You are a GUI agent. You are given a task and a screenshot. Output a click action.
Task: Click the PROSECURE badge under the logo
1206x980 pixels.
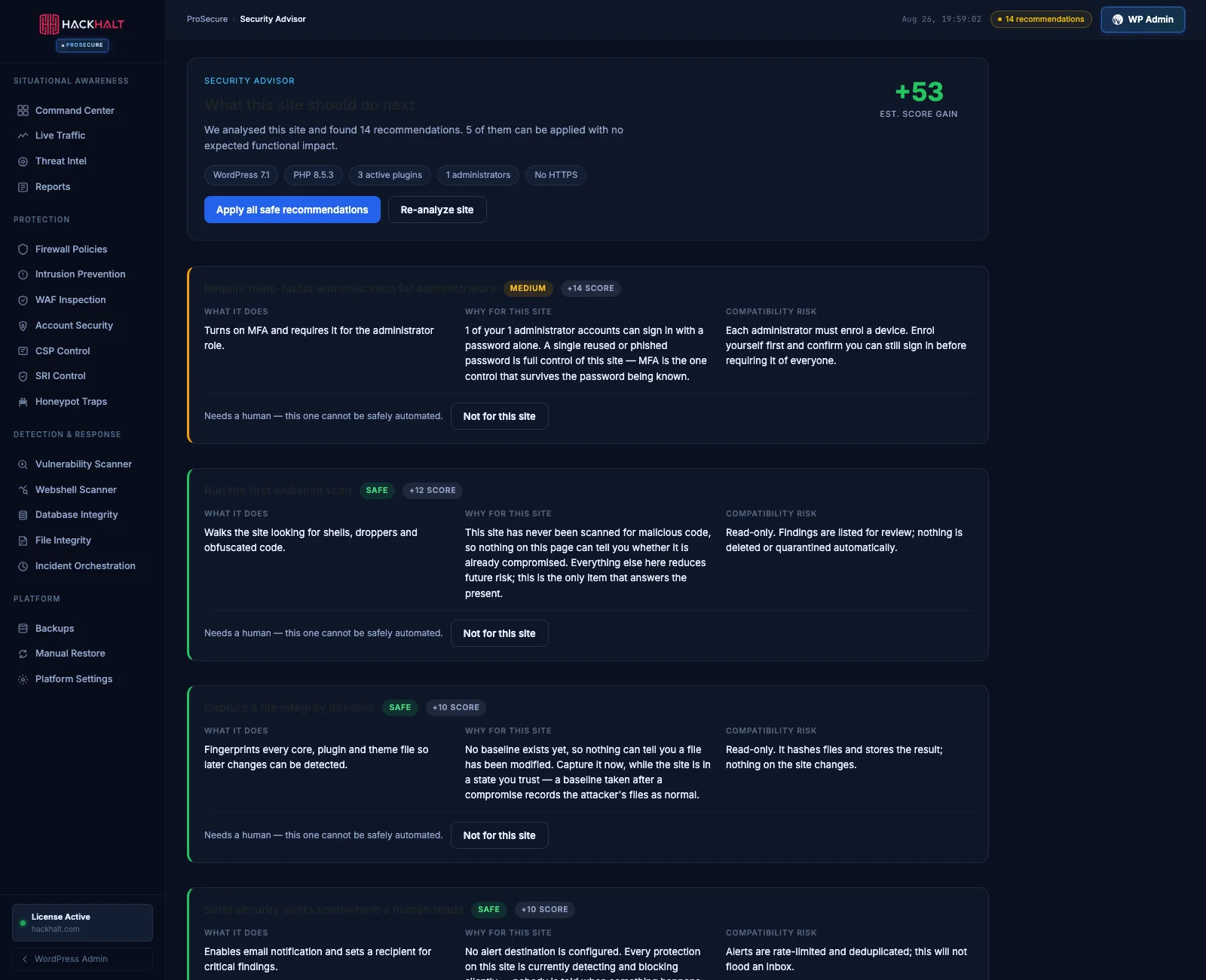(82, 45)
